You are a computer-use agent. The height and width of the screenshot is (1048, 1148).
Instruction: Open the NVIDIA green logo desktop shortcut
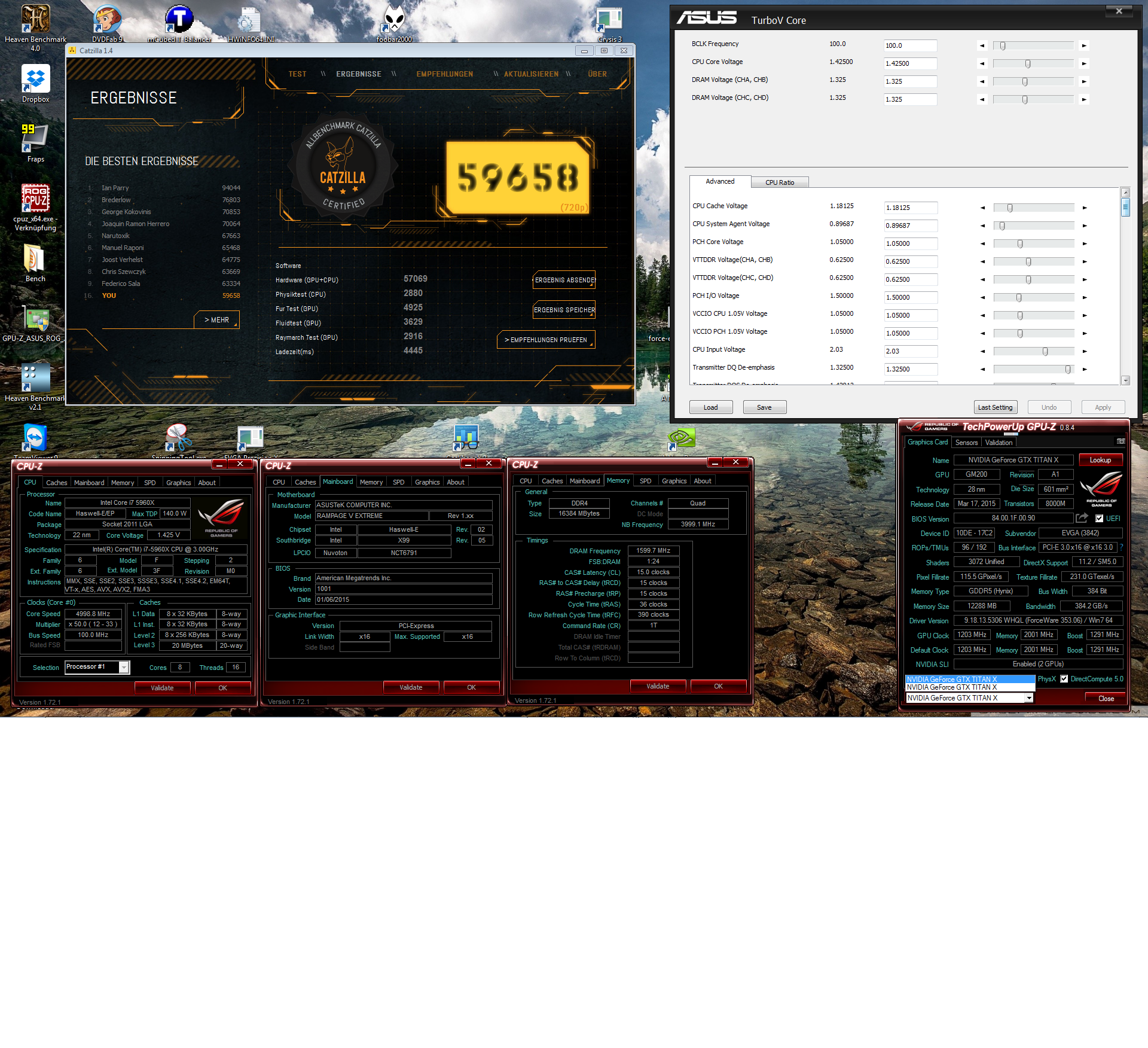681,440
